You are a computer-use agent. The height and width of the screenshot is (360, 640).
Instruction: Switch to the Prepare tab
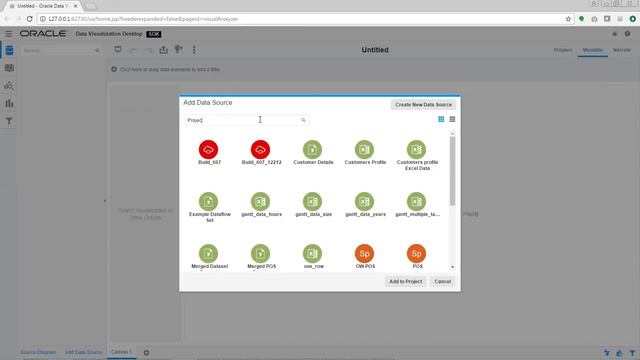[x=563, y=50]
